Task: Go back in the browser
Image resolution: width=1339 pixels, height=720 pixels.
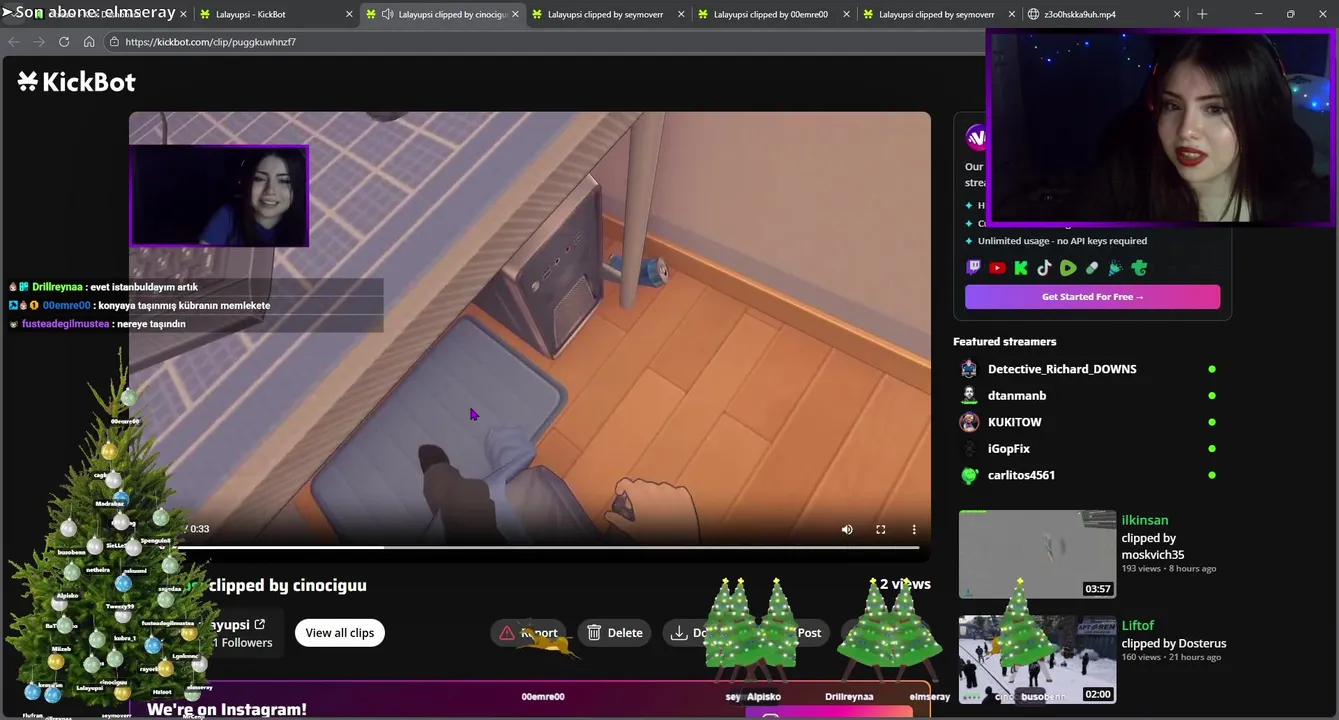Action: [14, 42]
